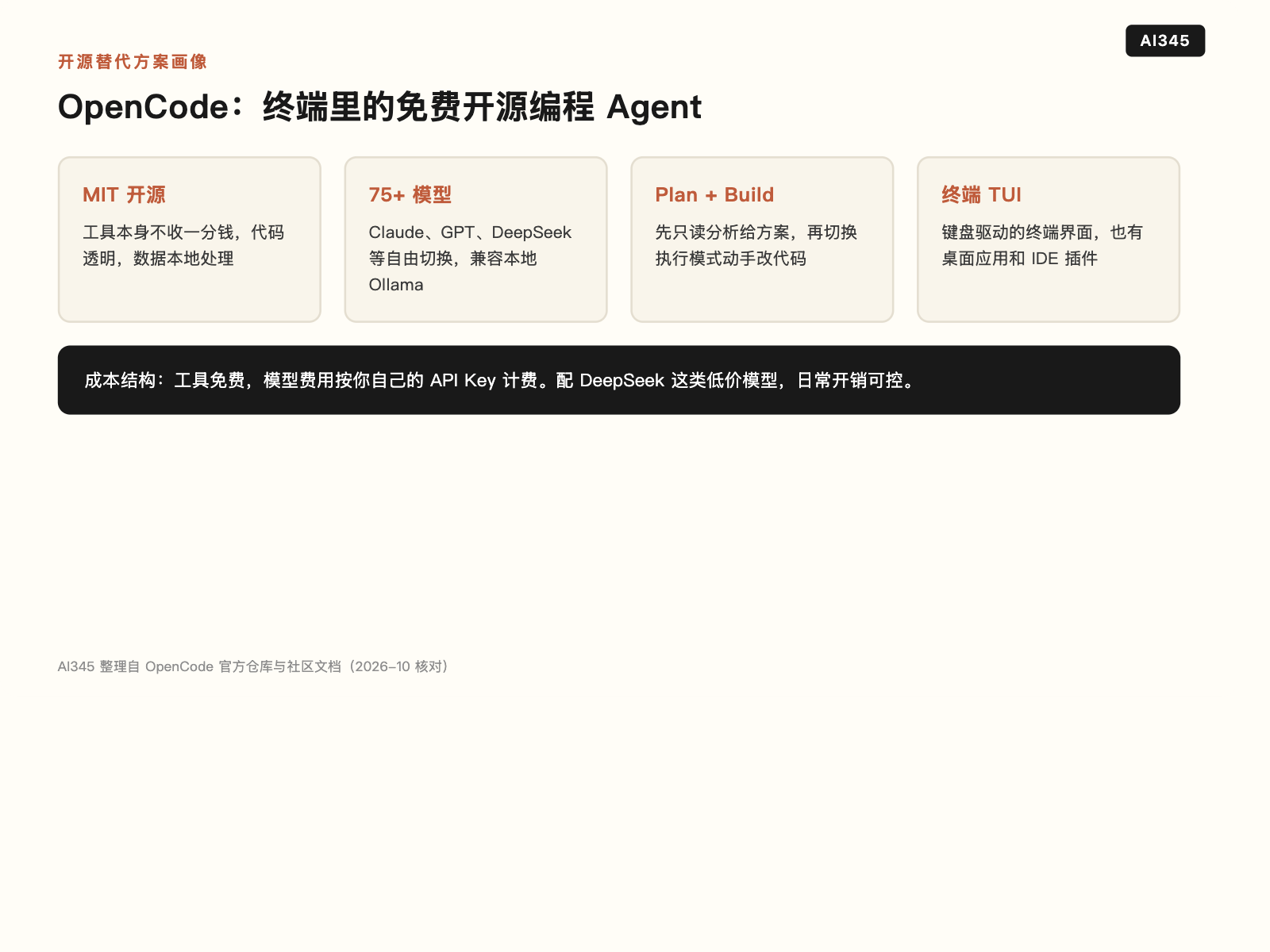Click the AI345 badge
This screenshot has height=952, width=1270.
[1164, 40]
